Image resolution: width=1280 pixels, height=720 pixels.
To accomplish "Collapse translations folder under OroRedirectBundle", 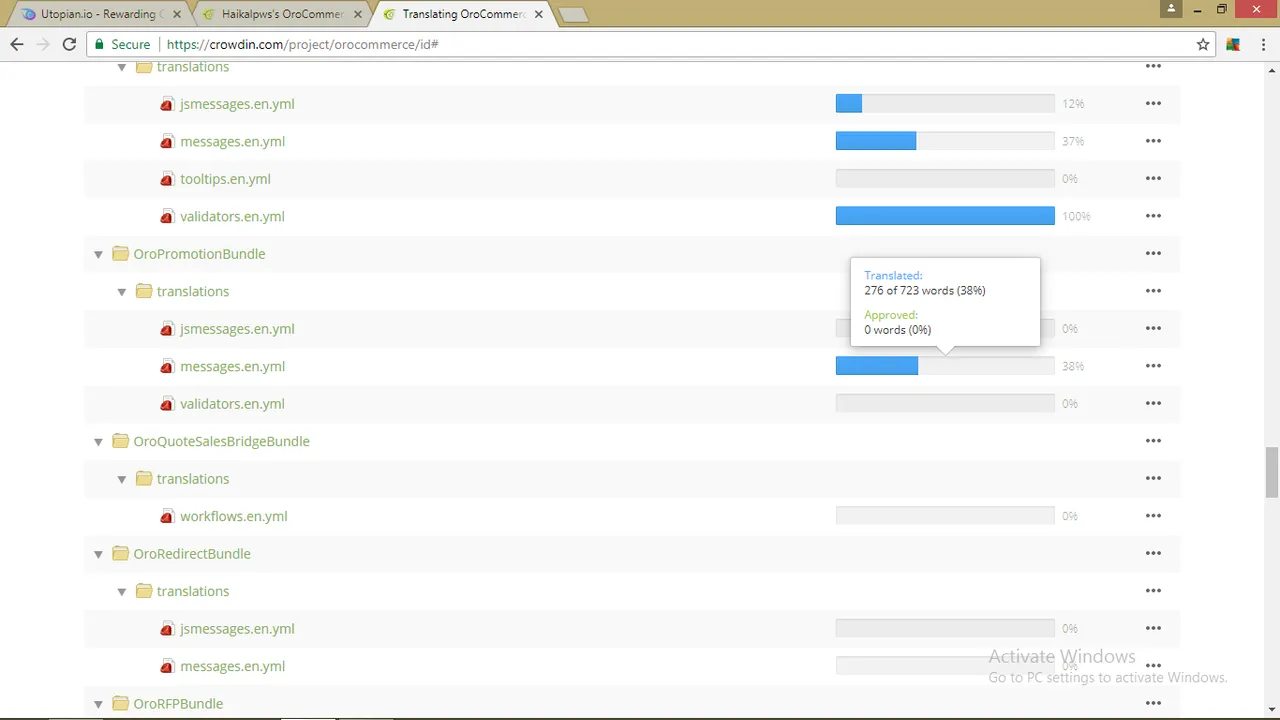I will click(122, 592).
